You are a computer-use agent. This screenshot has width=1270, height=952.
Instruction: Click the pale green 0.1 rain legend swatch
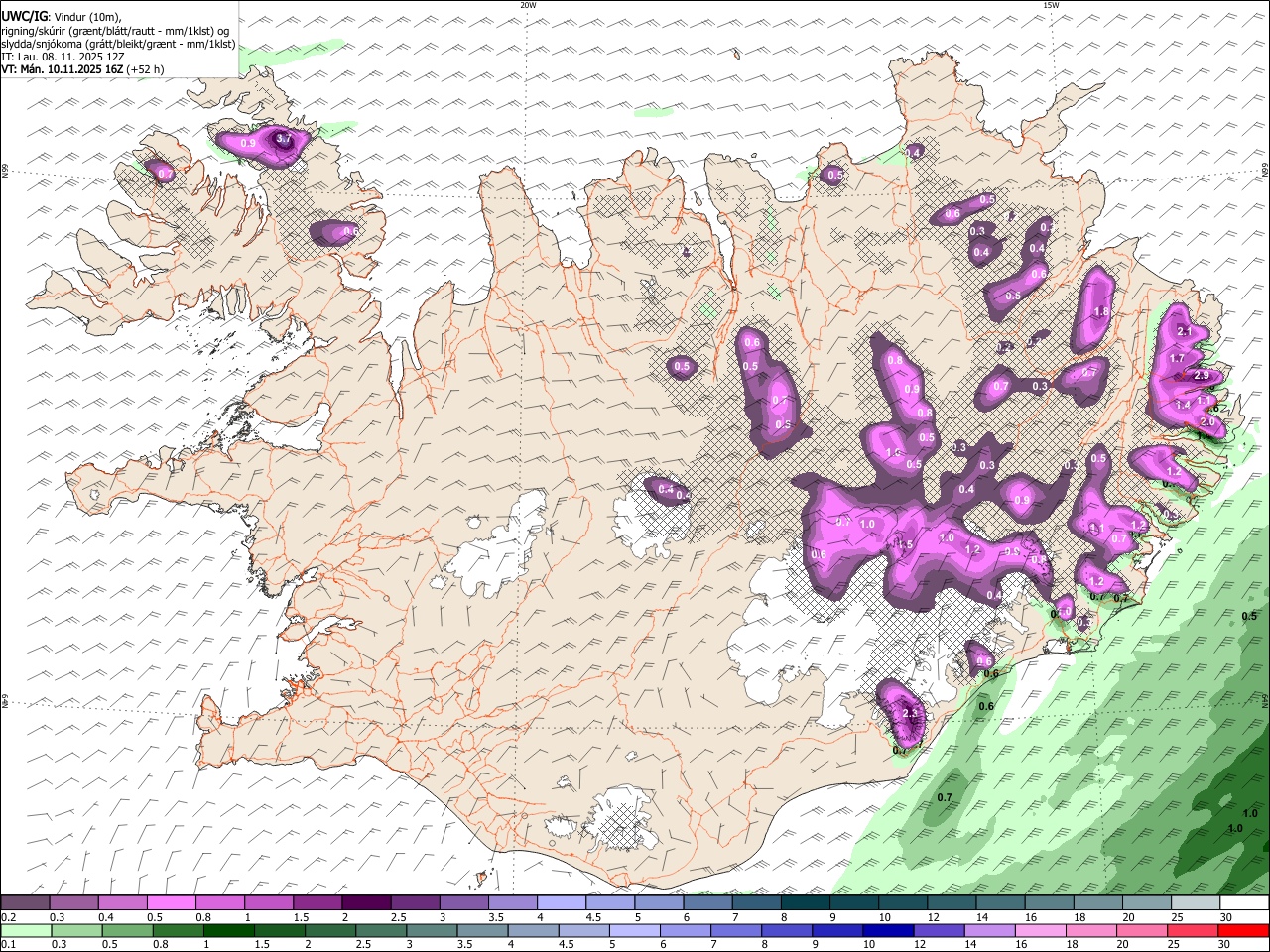pyautogui.click(x=26, y=931)
